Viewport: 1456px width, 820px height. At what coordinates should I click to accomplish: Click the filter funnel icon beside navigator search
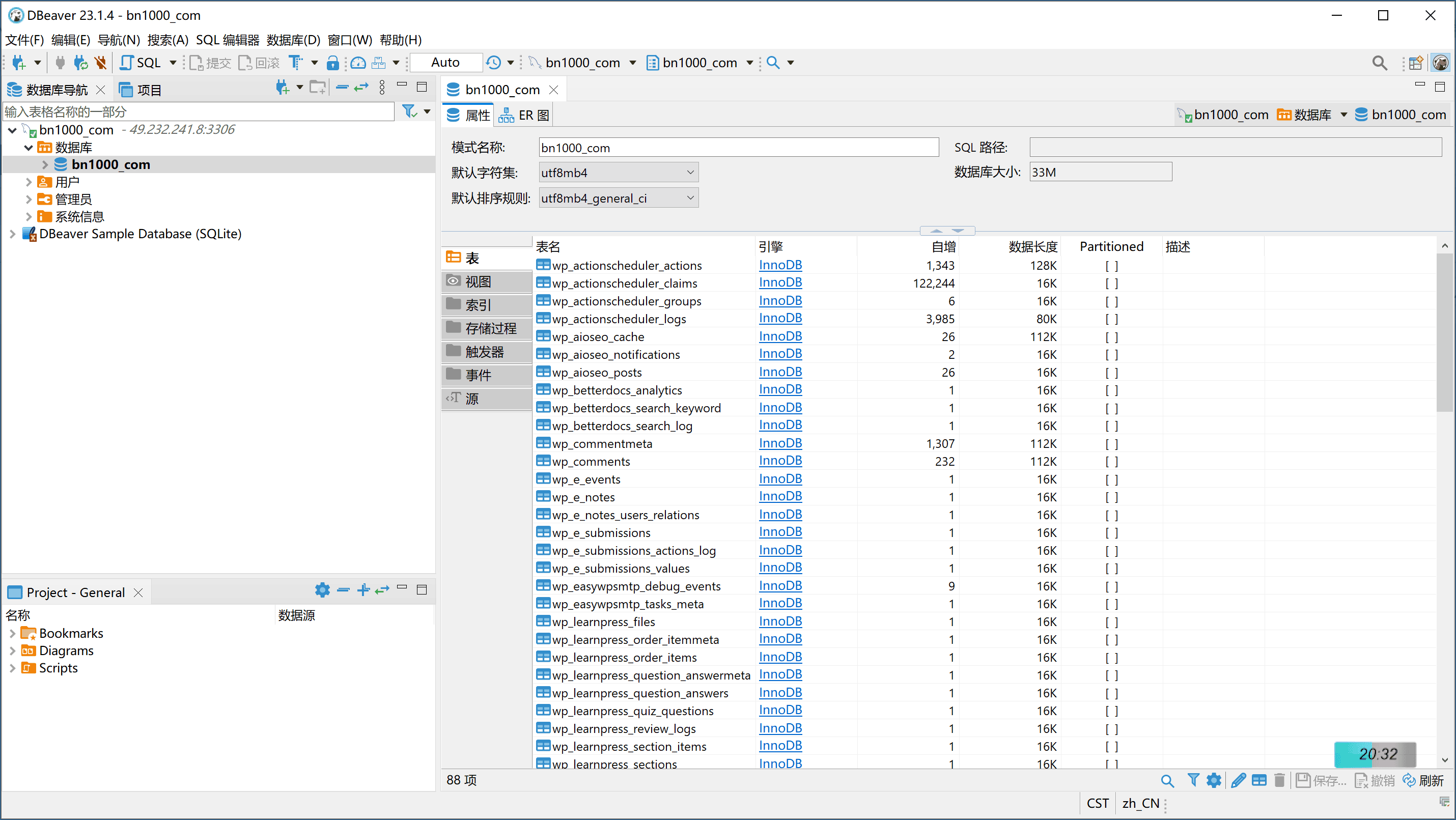pos(410,111)
